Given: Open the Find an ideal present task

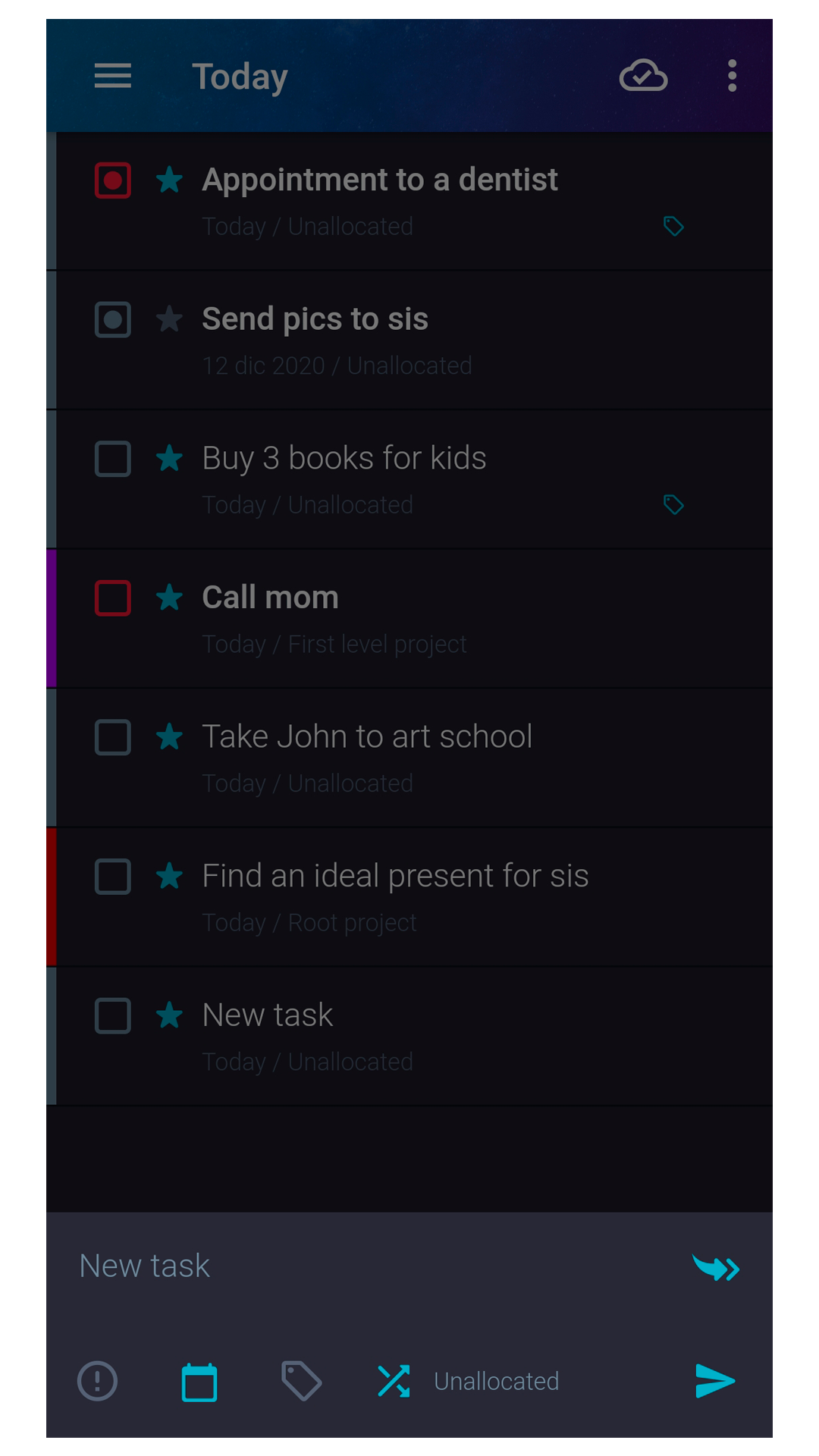Looking at the screenshot, I should click(x=395, y=877).
